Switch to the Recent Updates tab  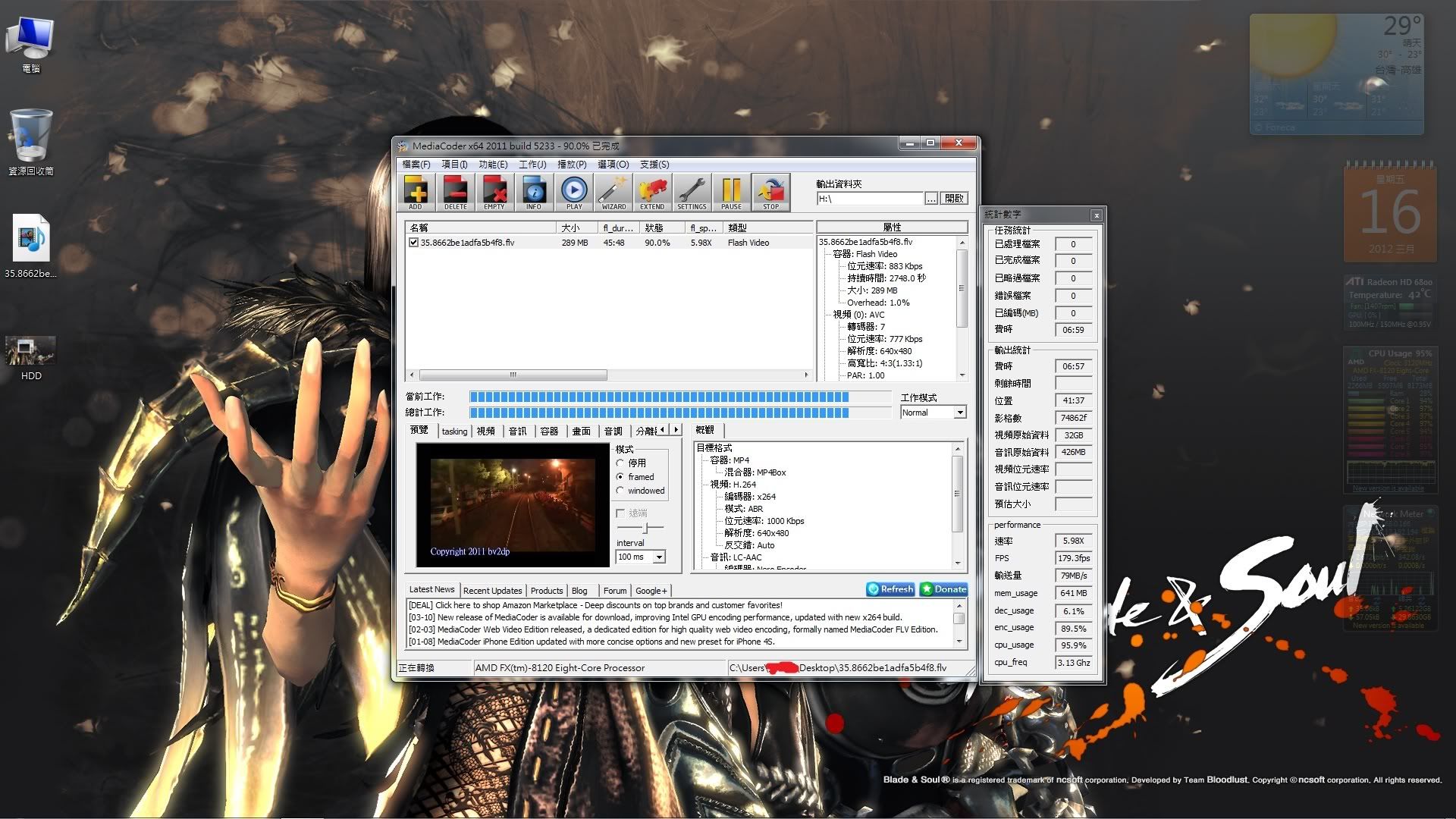tap(492, 591)
